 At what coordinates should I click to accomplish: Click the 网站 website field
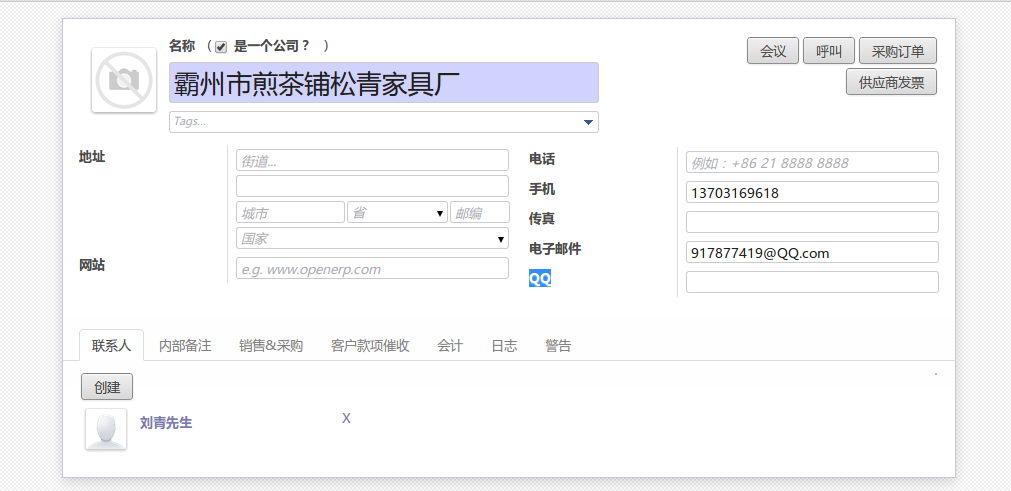[x=372, y=269]
